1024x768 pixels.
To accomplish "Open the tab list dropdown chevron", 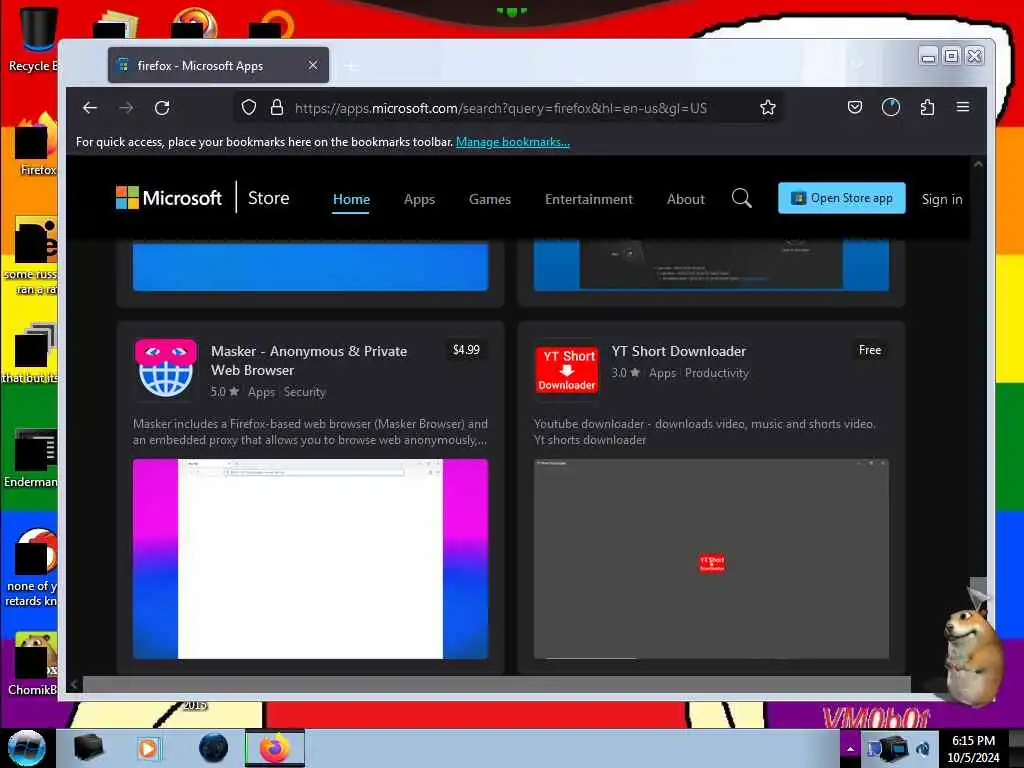I will point(857,64).
